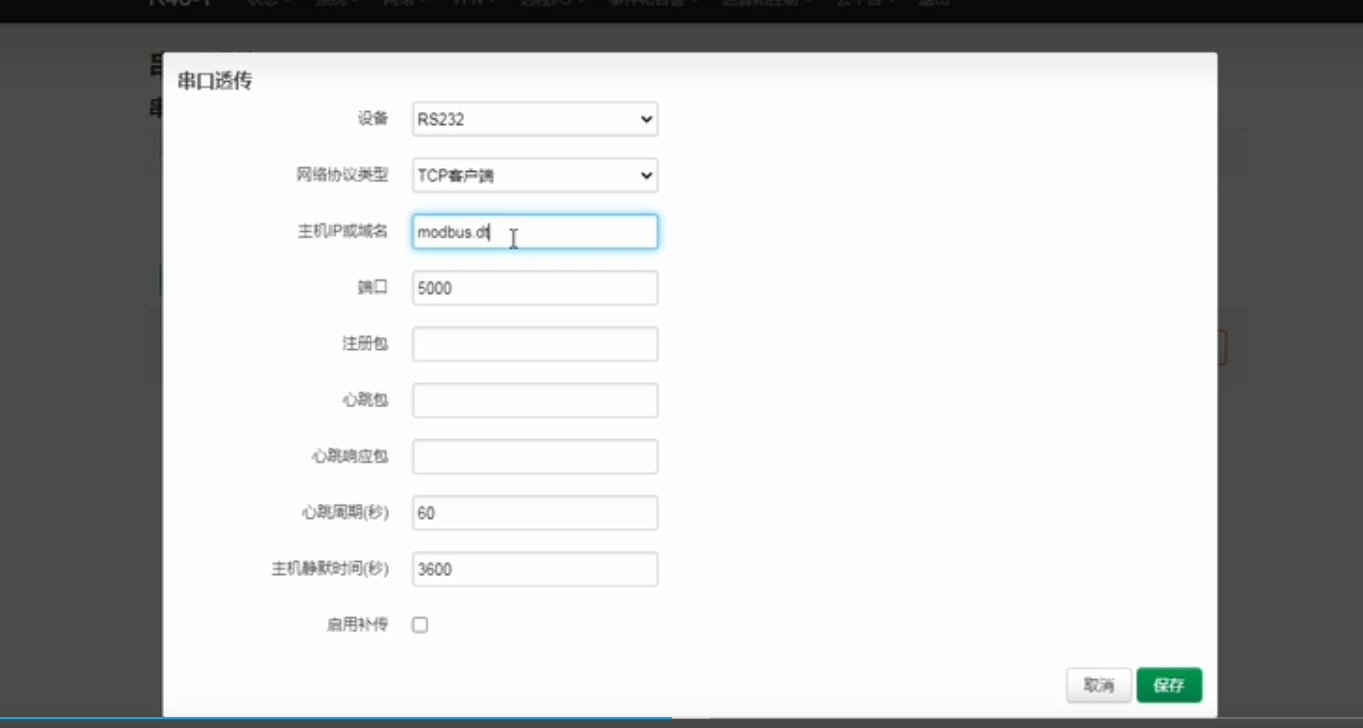
Task: Click the empty 注册包 input field
Action: [x=534, y=344]
